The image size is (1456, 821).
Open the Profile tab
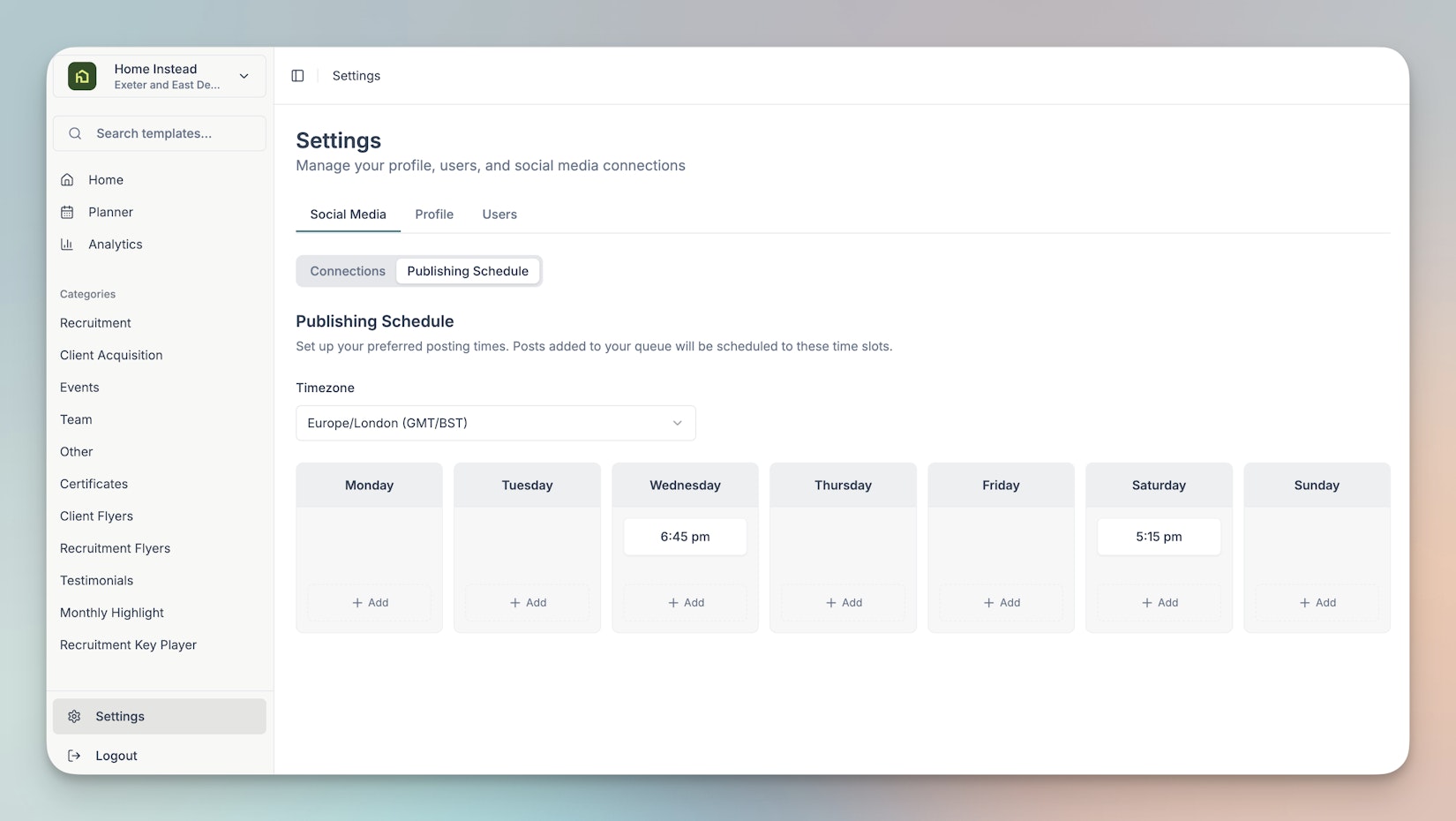point(434,215)
